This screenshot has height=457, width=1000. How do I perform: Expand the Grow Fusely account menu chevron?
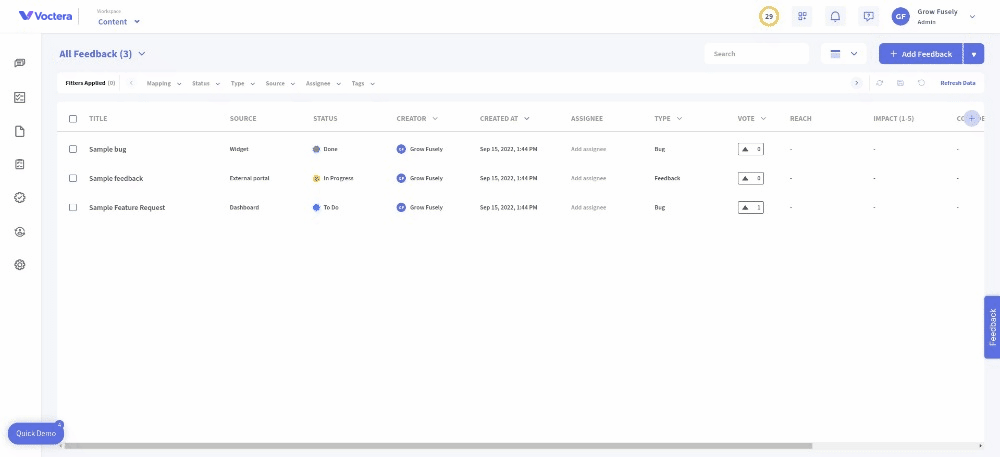[x=973, y=17]
